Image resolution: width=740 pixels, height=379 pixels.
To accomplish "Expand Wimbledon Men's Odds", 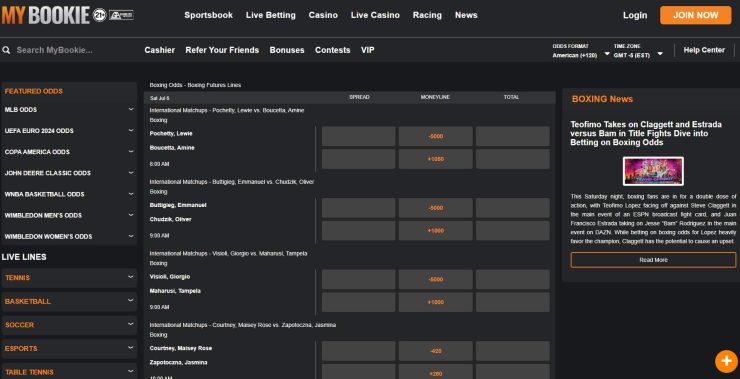I will (69, 215).
